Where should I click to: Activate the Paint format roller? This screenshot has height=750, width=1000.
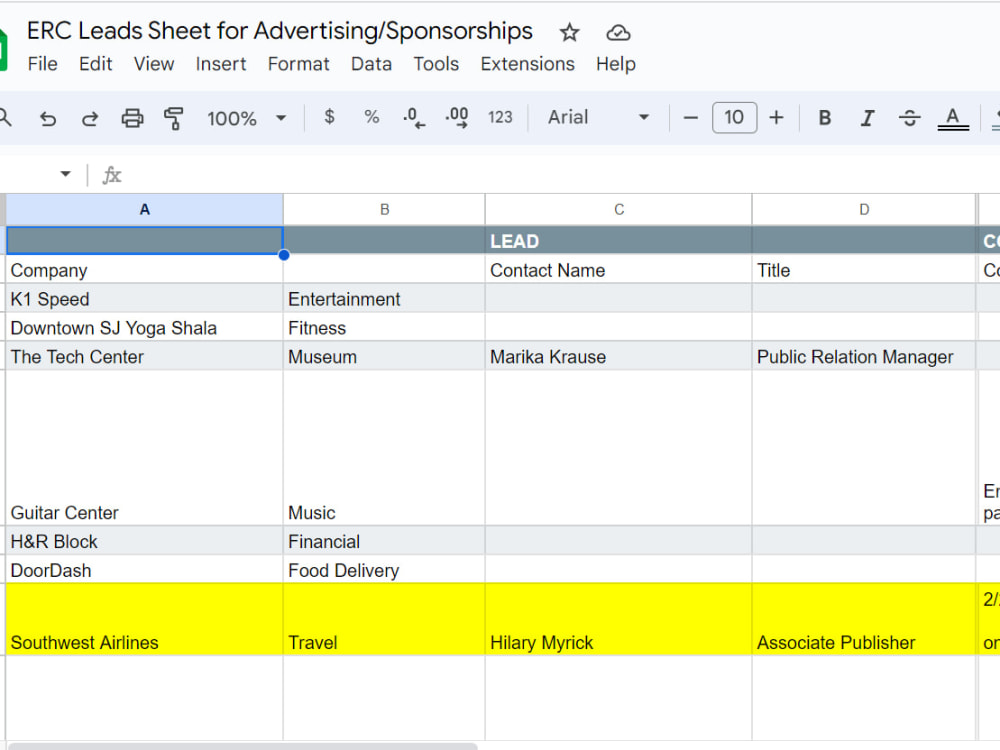coord(173,118)
